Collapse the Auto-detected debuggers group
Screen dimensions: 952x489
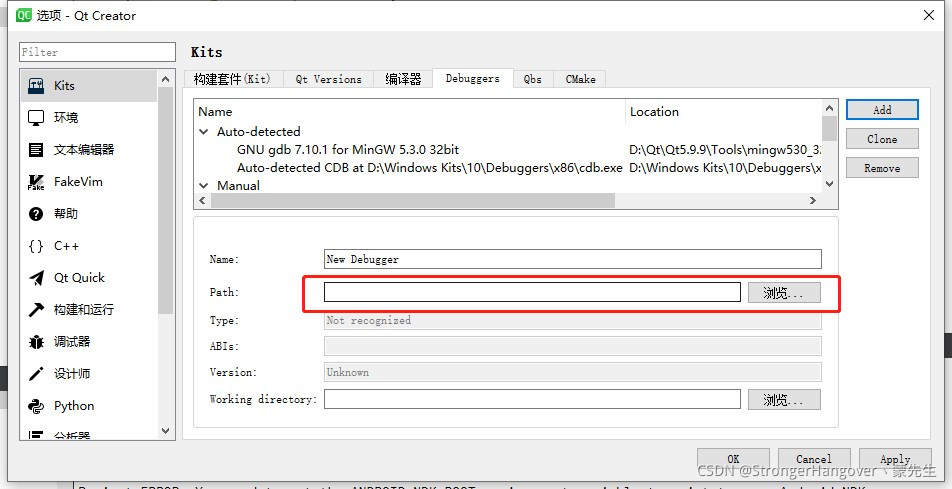coord(204,131)
